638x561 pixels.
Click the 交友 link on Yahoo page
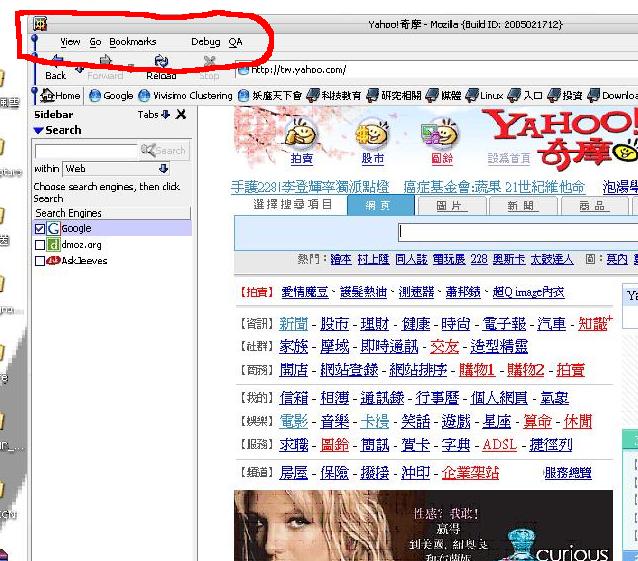click(444, 347)
